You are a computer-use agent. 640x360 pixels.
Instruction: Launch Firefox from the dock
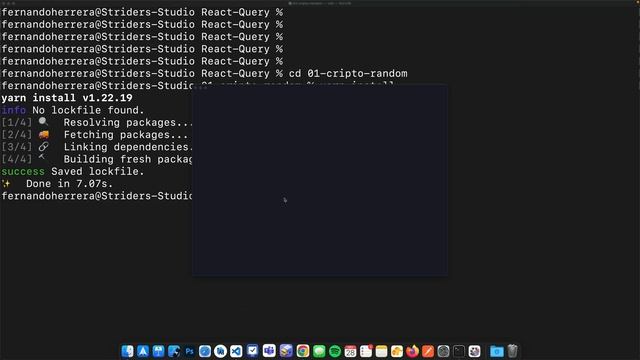[413, 351]
